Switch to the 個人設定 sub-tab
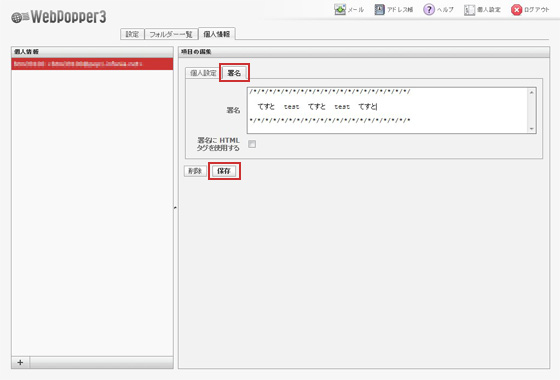 [x=203, y=73]
